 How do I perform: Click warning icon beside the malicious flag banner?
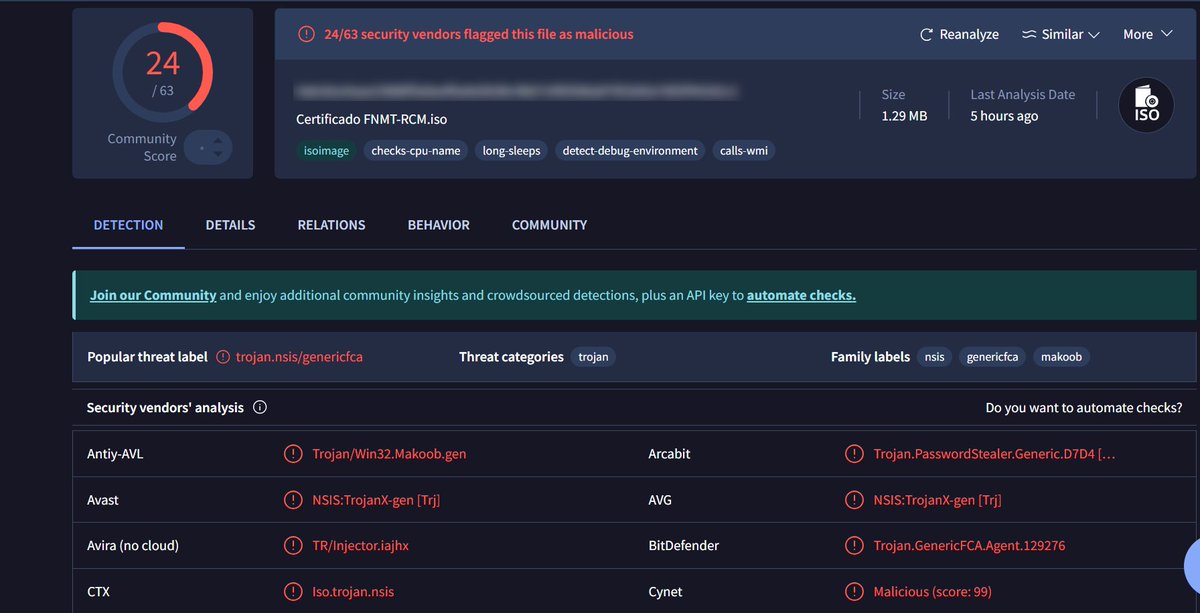coord(306,34)
